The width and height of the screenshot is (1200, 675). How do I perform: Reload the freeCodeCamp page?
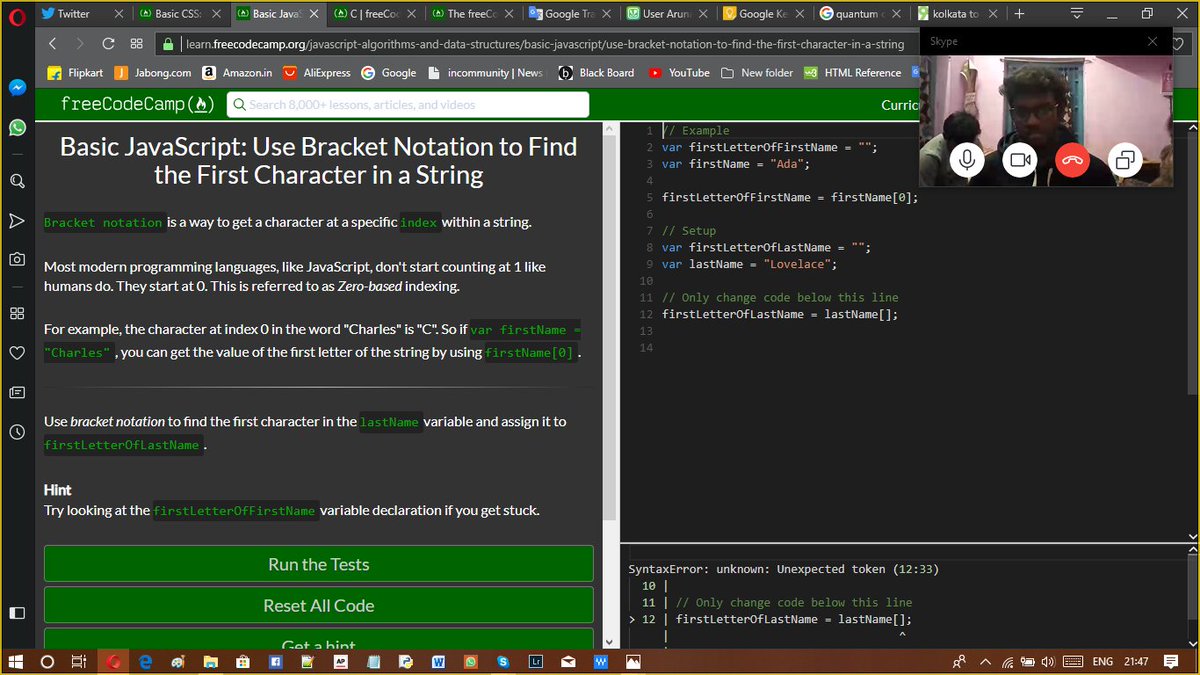pyautogui.click(x=108, y=44)
